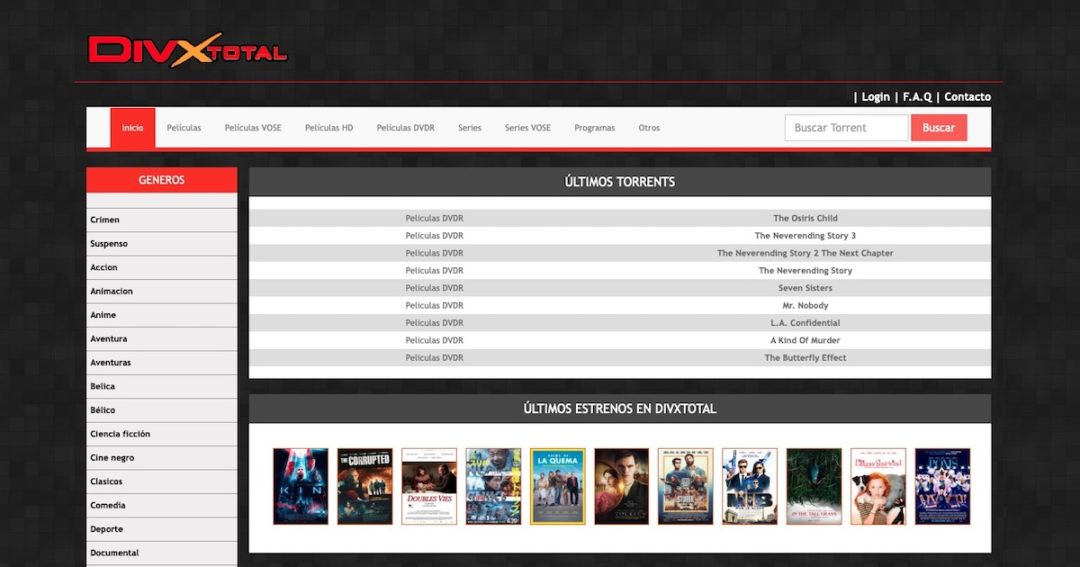The image size is (1080, 567).
Task: Choose the Ciencia ficción genre
Action: (120, 434)
